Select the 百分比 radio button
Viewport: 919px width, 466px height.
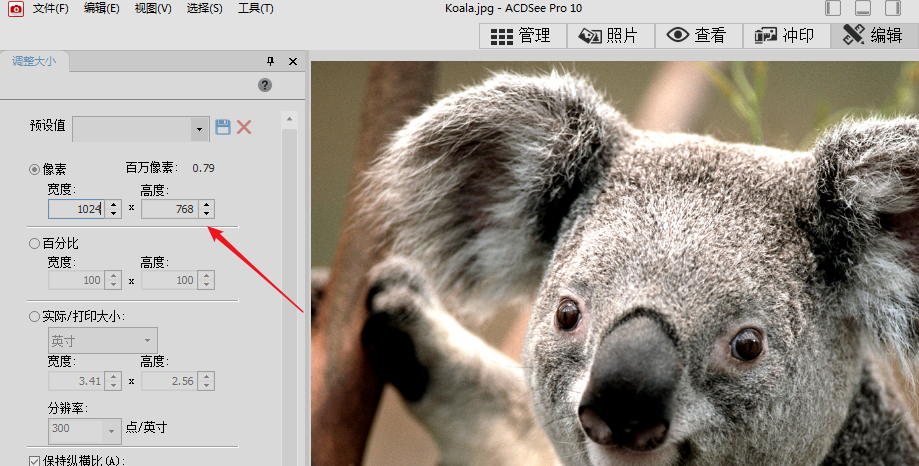point(35,243)
